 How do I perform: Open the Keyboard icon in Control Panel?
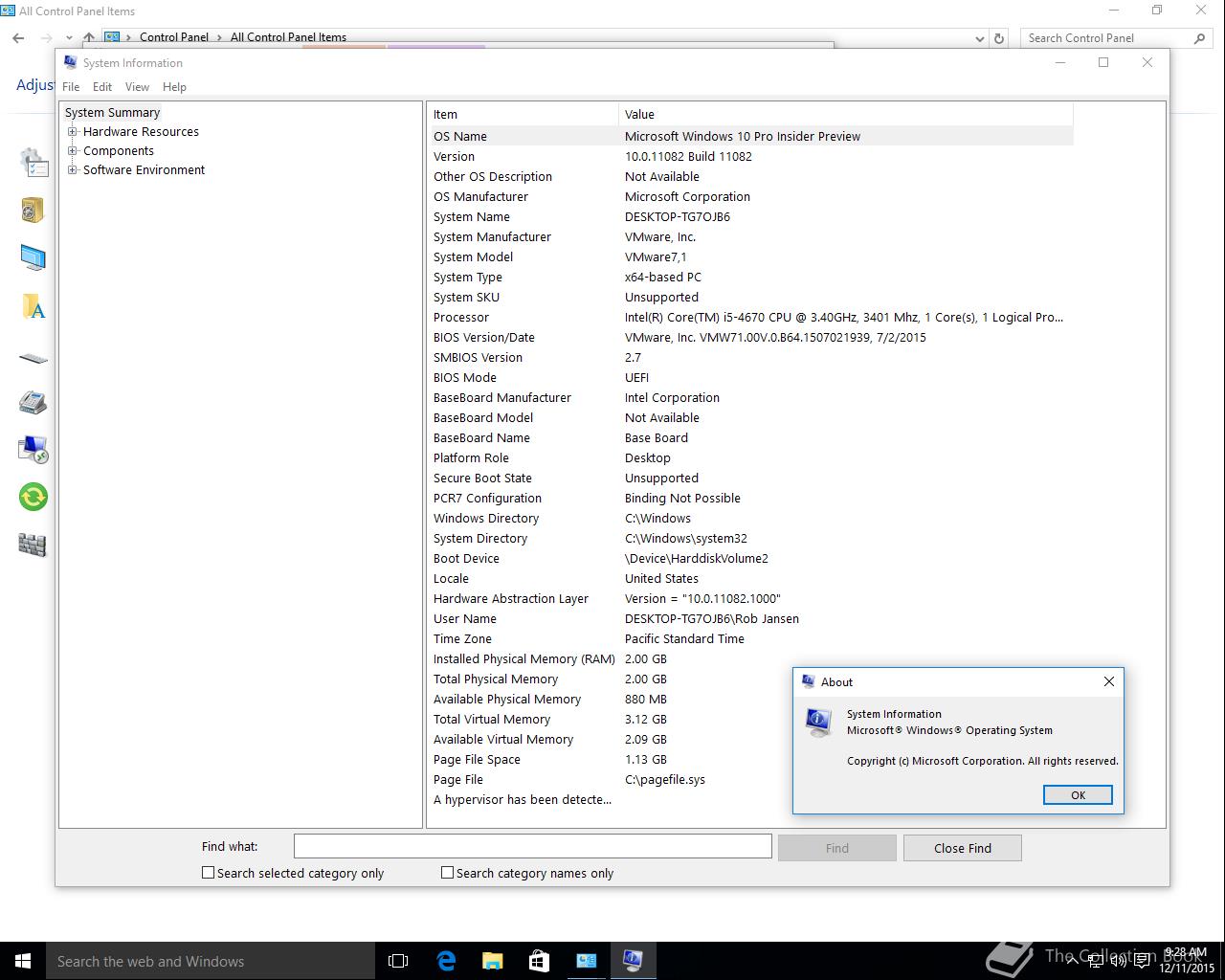click(33, 359)
